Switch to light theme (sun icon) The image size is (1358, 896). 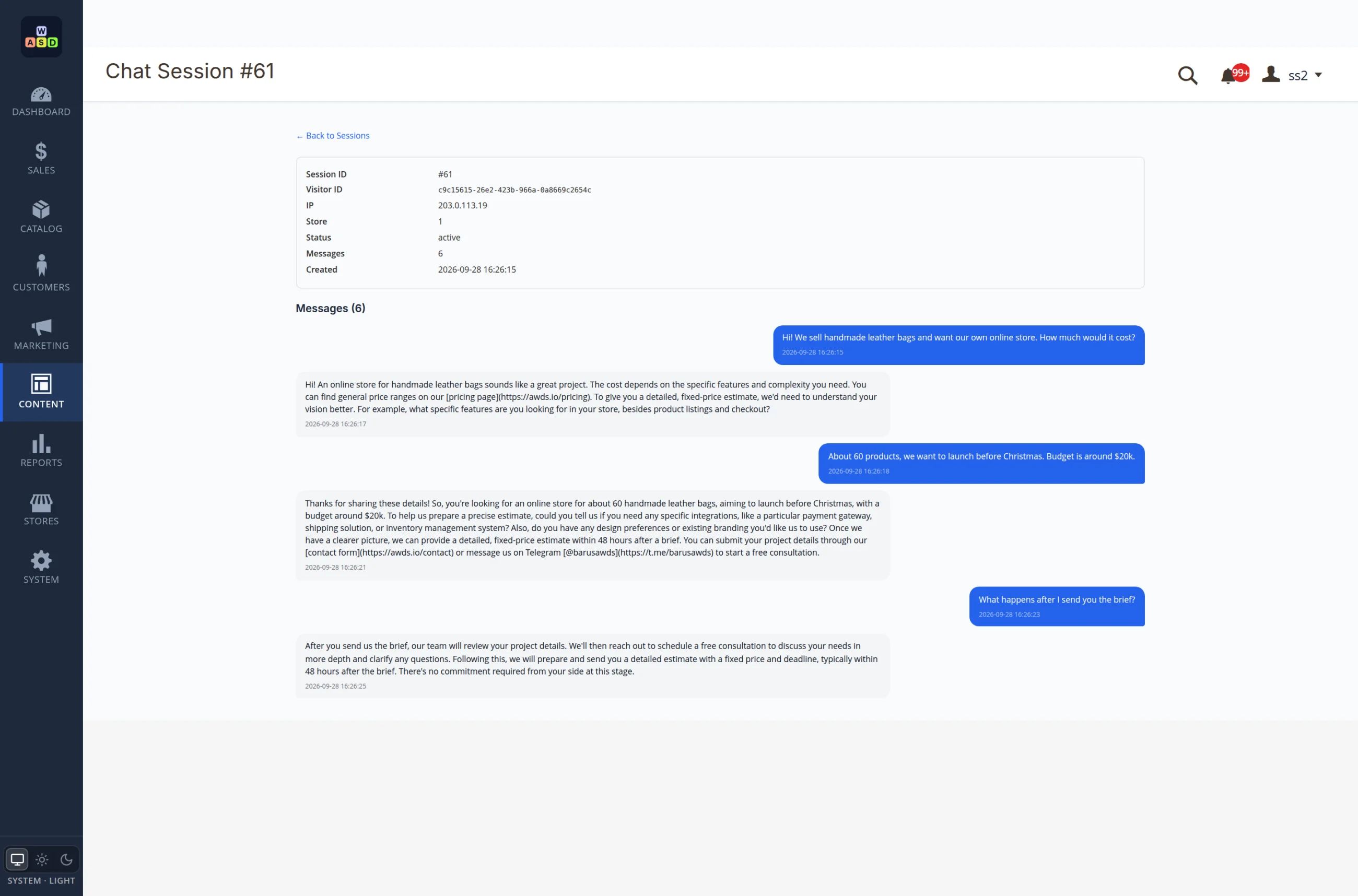coord(42,859)
